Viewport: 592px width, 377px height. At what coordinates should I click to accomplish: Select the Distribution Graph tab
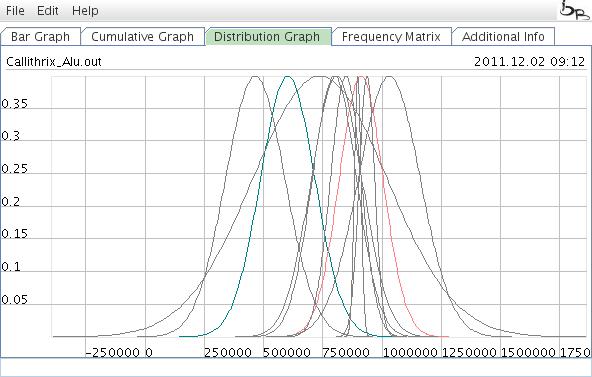267,37
